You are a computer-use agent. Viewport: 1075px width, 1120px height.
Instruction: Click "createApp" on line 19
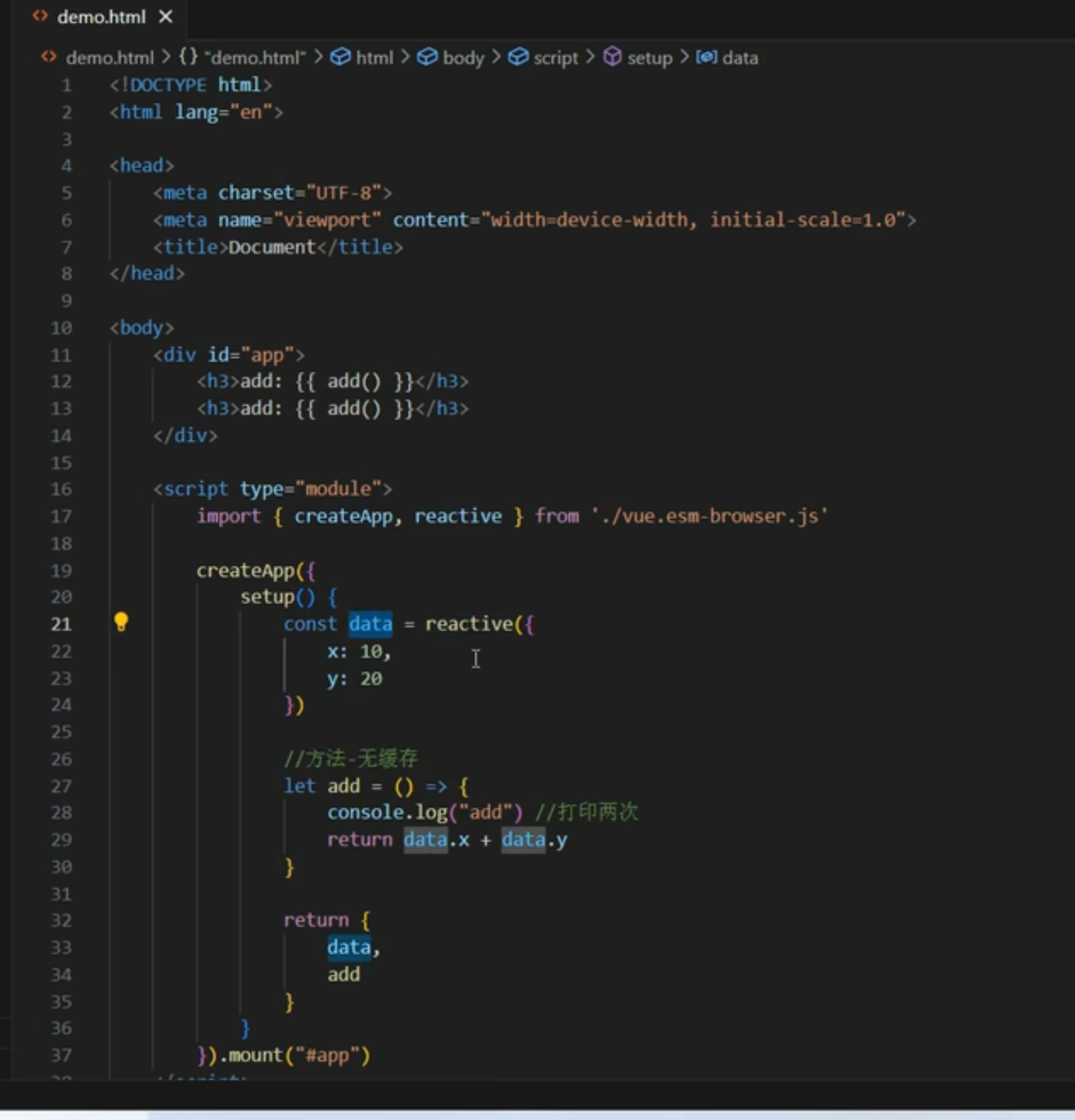(245, 570)
